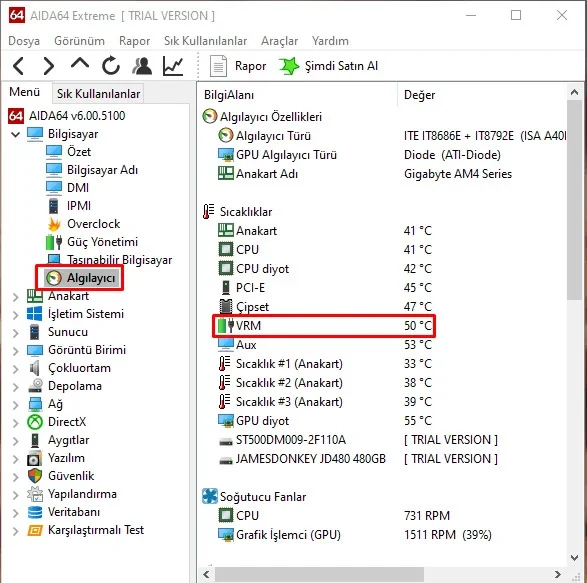Switch to Sık Kullanılanlar tab
Image resolution: width=587 pixels, height=583 pixels.
(98, 94)
